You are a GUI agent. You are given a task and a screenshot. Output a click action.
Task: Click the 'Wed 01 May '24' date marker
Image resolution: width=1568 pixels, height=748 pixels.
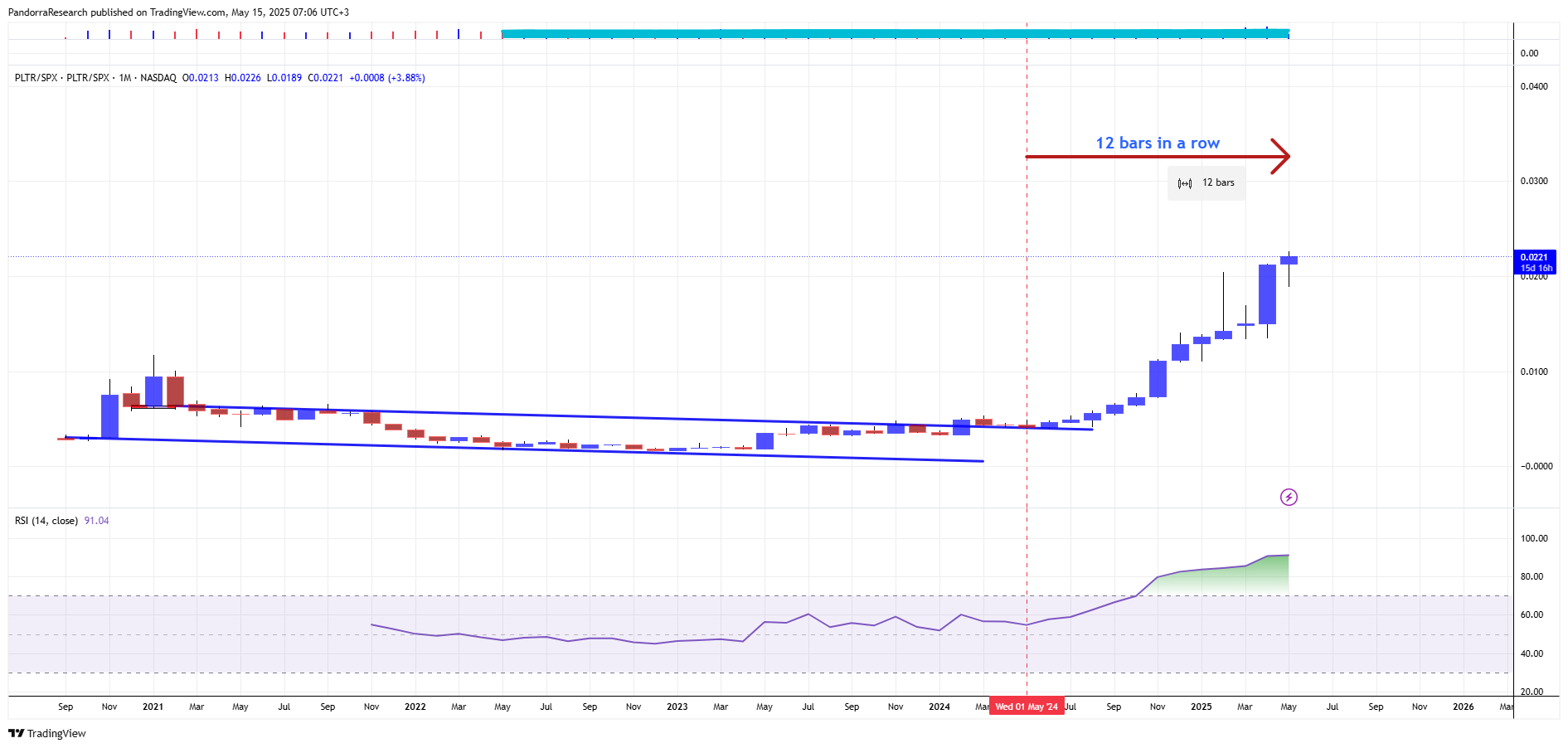[1027, 707]
